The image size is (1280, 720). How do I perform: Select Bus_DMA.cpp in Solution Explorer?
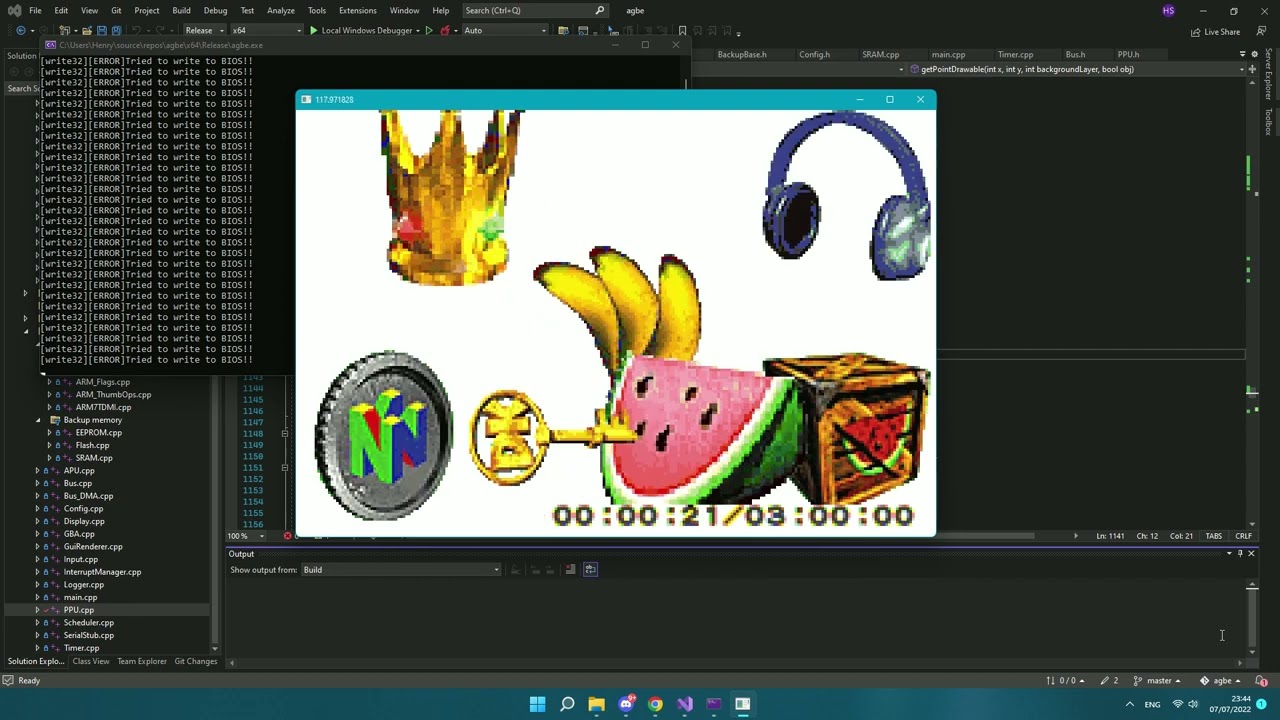click(x=88, y=496)
